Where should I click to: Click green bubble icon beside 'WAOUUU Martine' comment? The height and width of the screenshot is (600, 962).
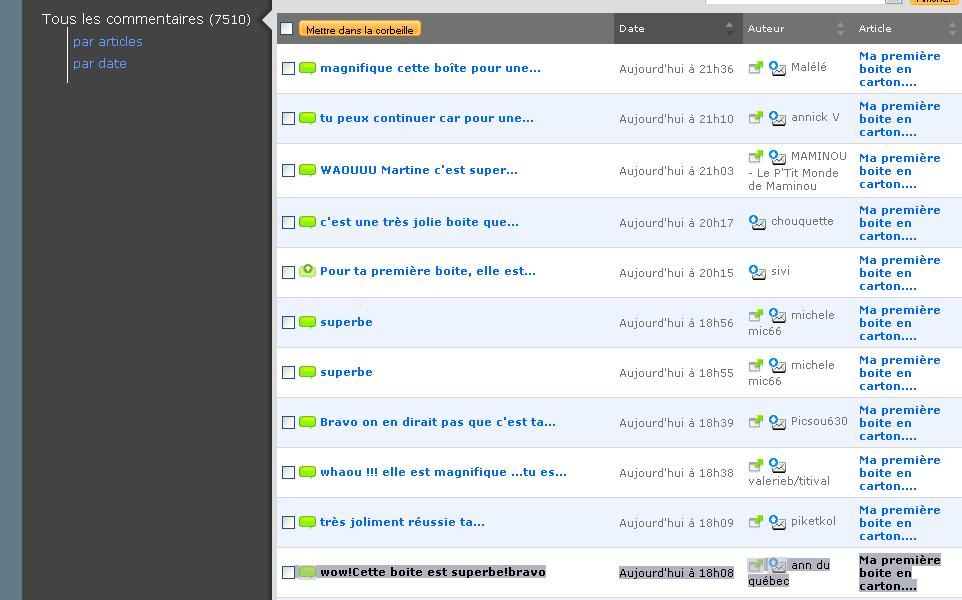click(x=307, y=170)
